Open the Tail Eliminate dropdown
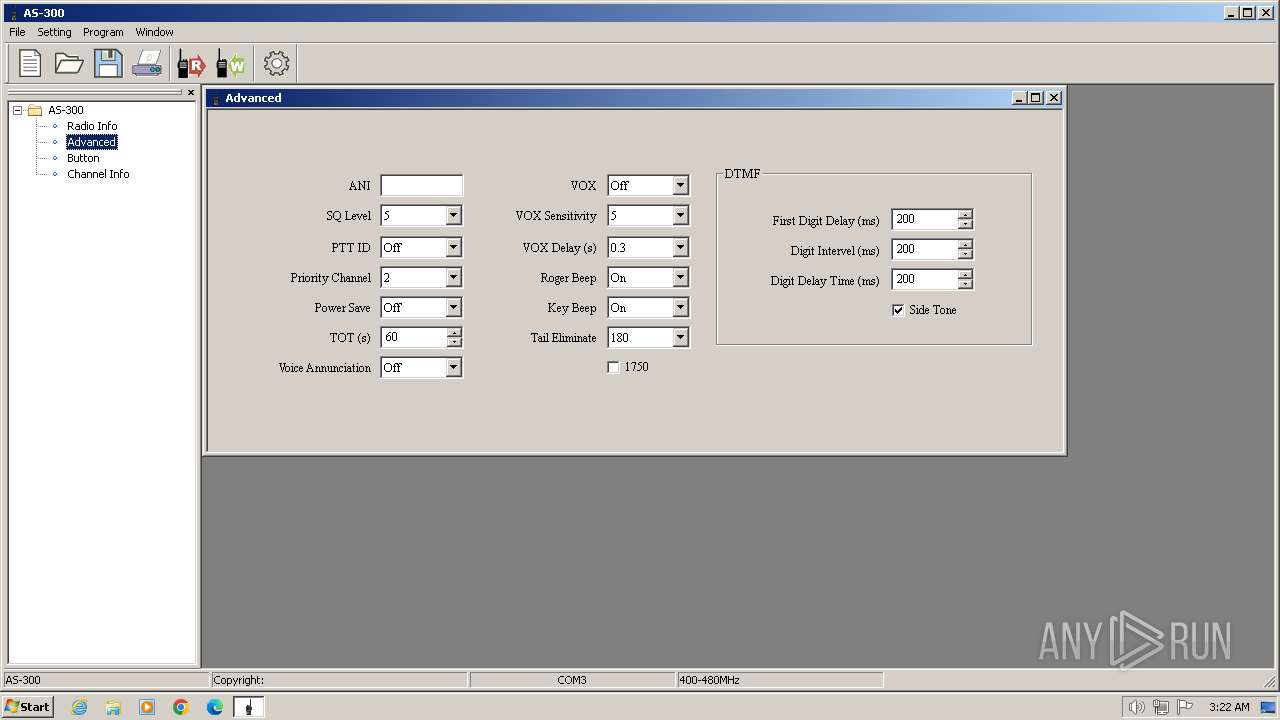Viewport: 1280px width, 720px height. (680, 337)
